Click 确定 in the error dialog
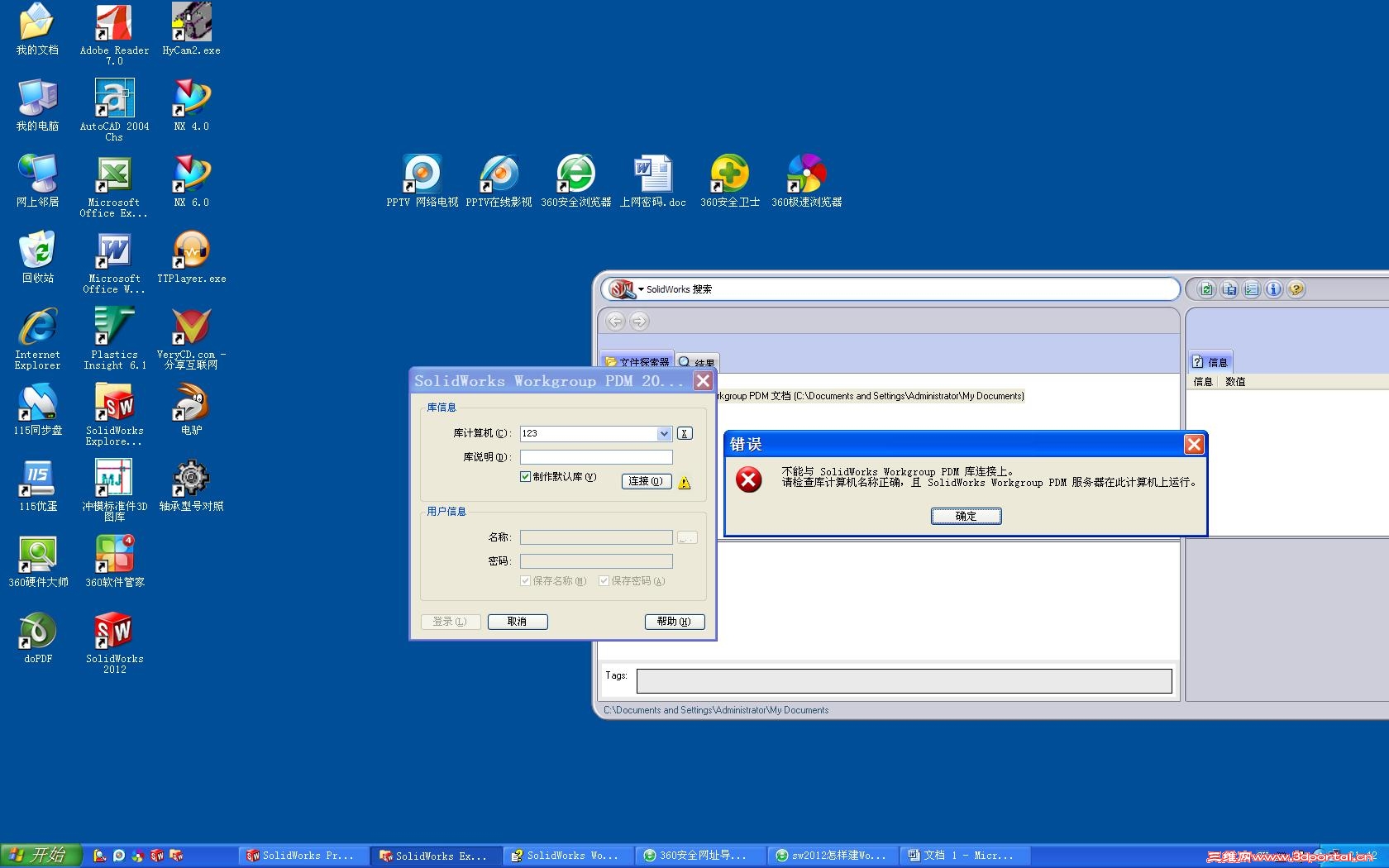 [x=966, y=517]
